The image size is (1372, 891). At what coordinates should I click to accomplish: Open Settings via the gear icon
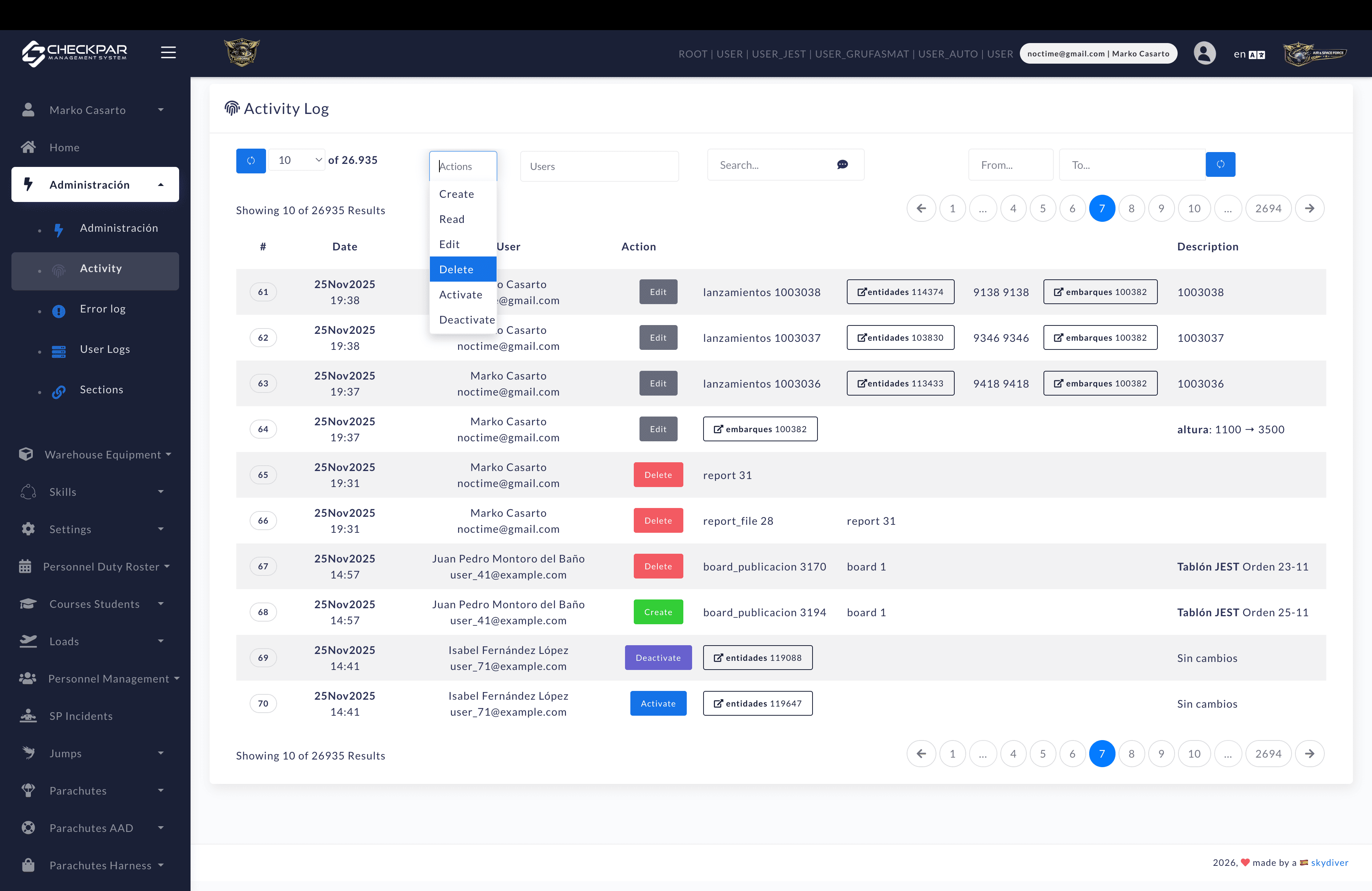28,529
